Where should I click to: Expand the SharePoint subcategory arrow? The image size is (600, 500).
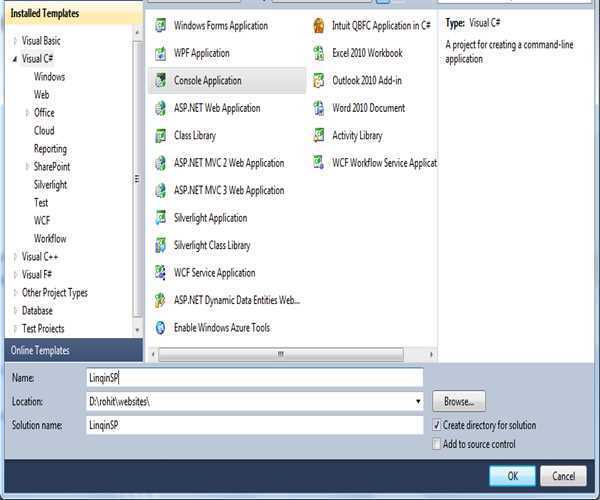(x=27, y=167)
